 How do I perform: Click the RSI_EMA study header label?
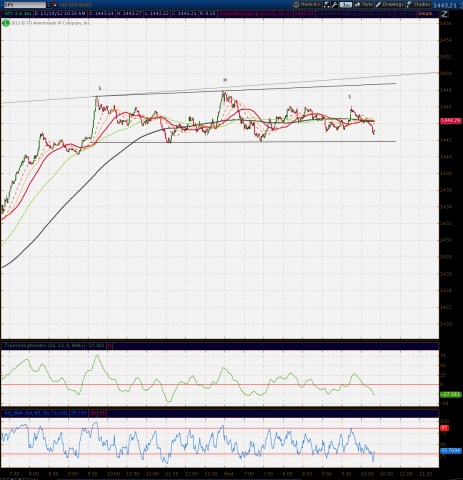click(36, 413)
